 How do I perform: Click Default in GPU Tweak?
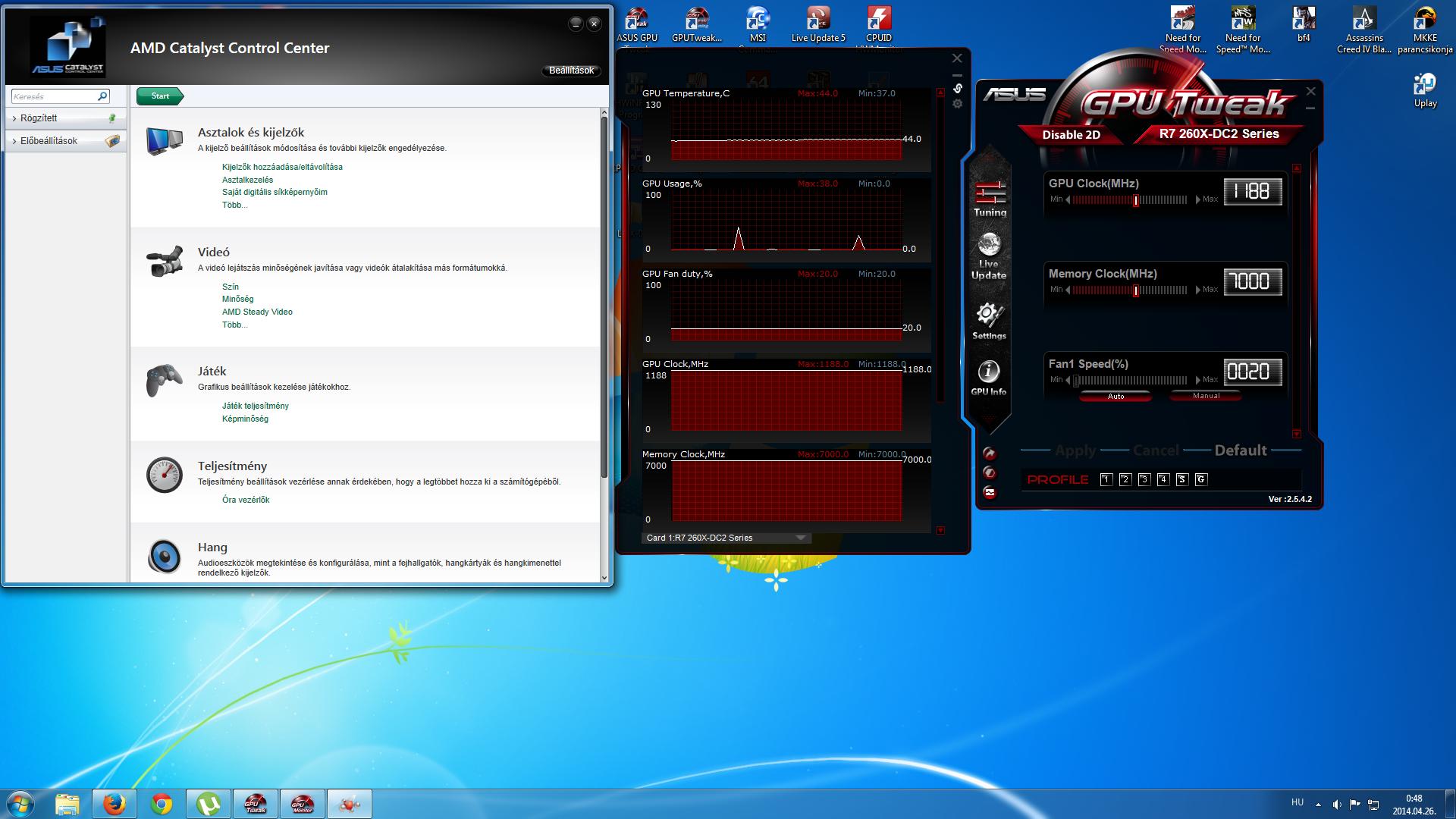(x=1241, y=450)
